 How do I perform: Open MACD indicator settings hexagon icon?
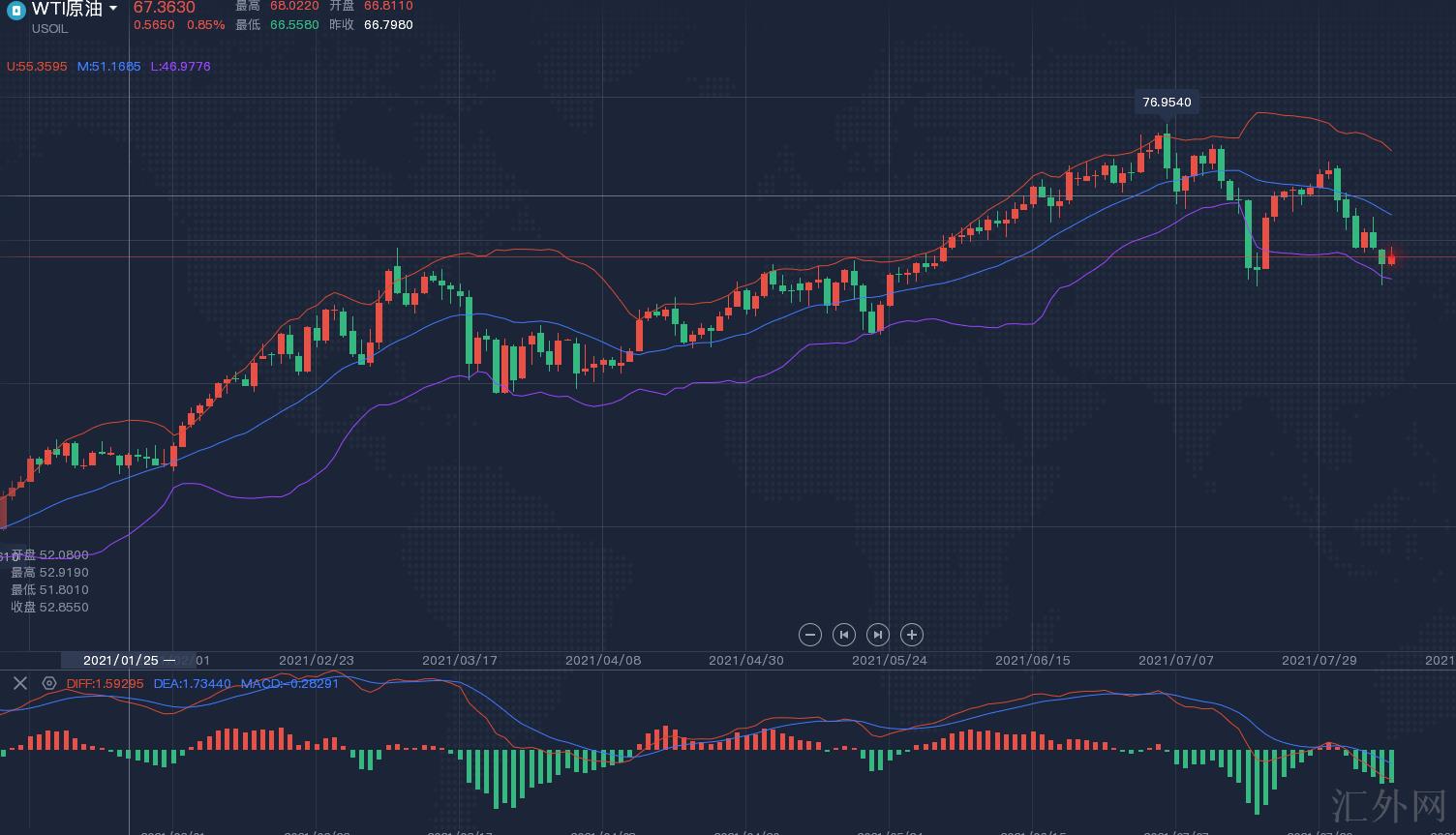click(x=49, y=683)
